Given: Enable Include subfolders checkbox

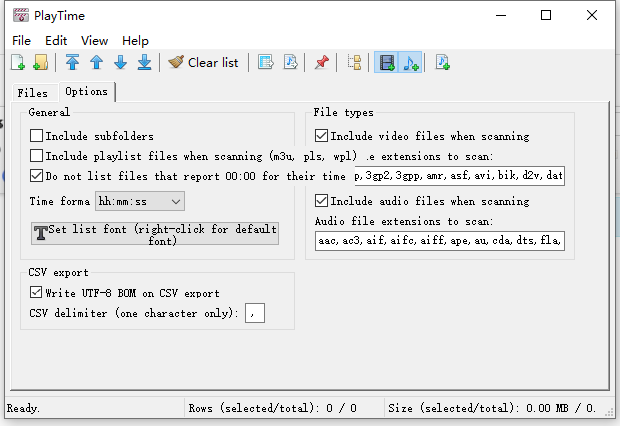Looking at the screenshot, I should [36, 136].
